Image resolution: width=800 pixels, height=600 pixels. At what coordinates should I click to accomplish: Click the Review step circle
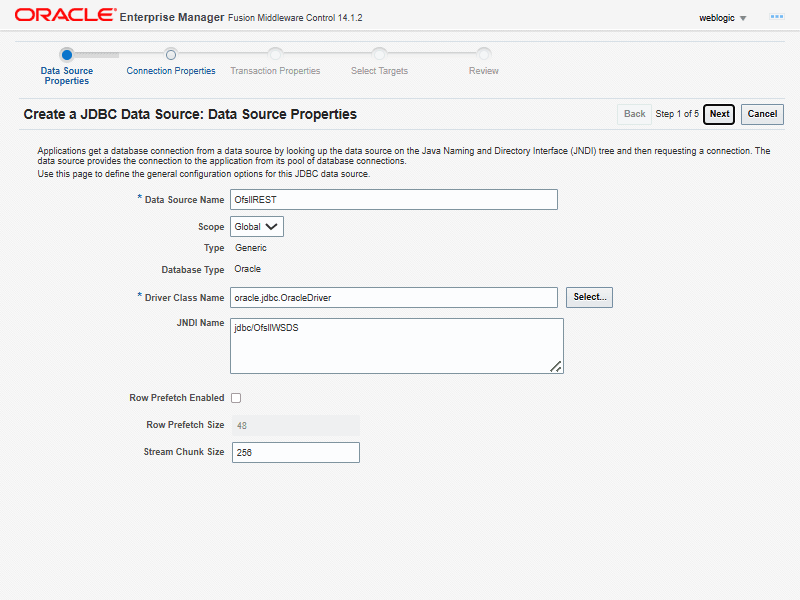483,55
